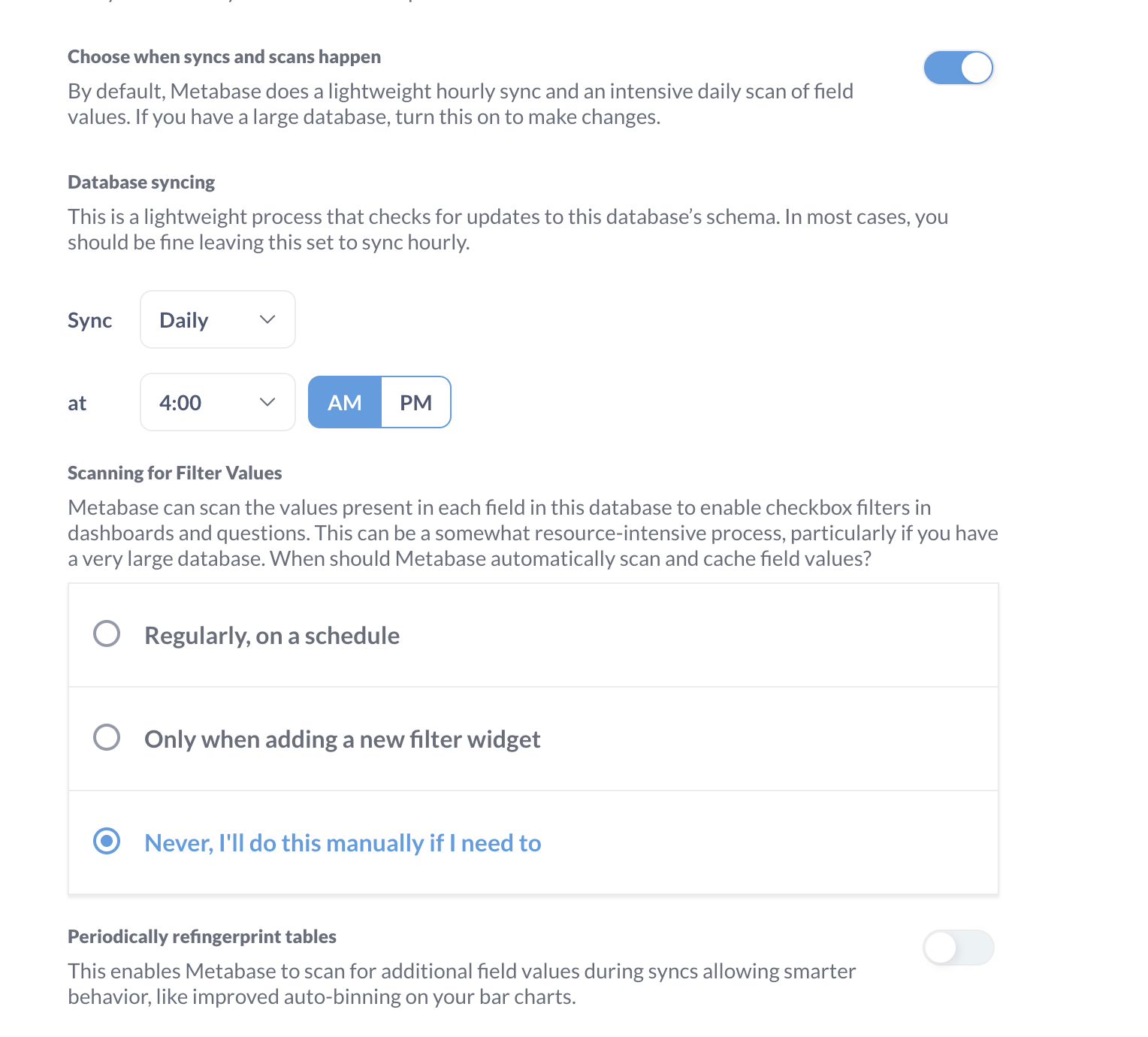Click the 'Never, I'll do this manually' text
This screenshot has width=1148, height=1037.
pos(343,843)
